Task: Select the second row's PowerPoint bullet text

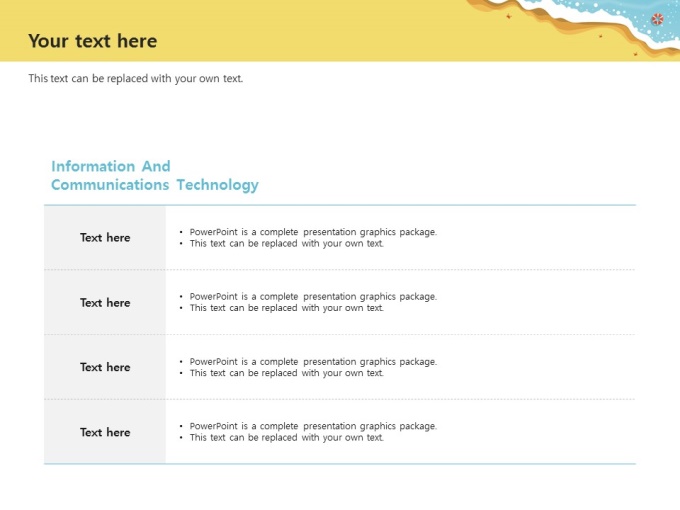Action: pyautogui.click(x=313, y=297)
